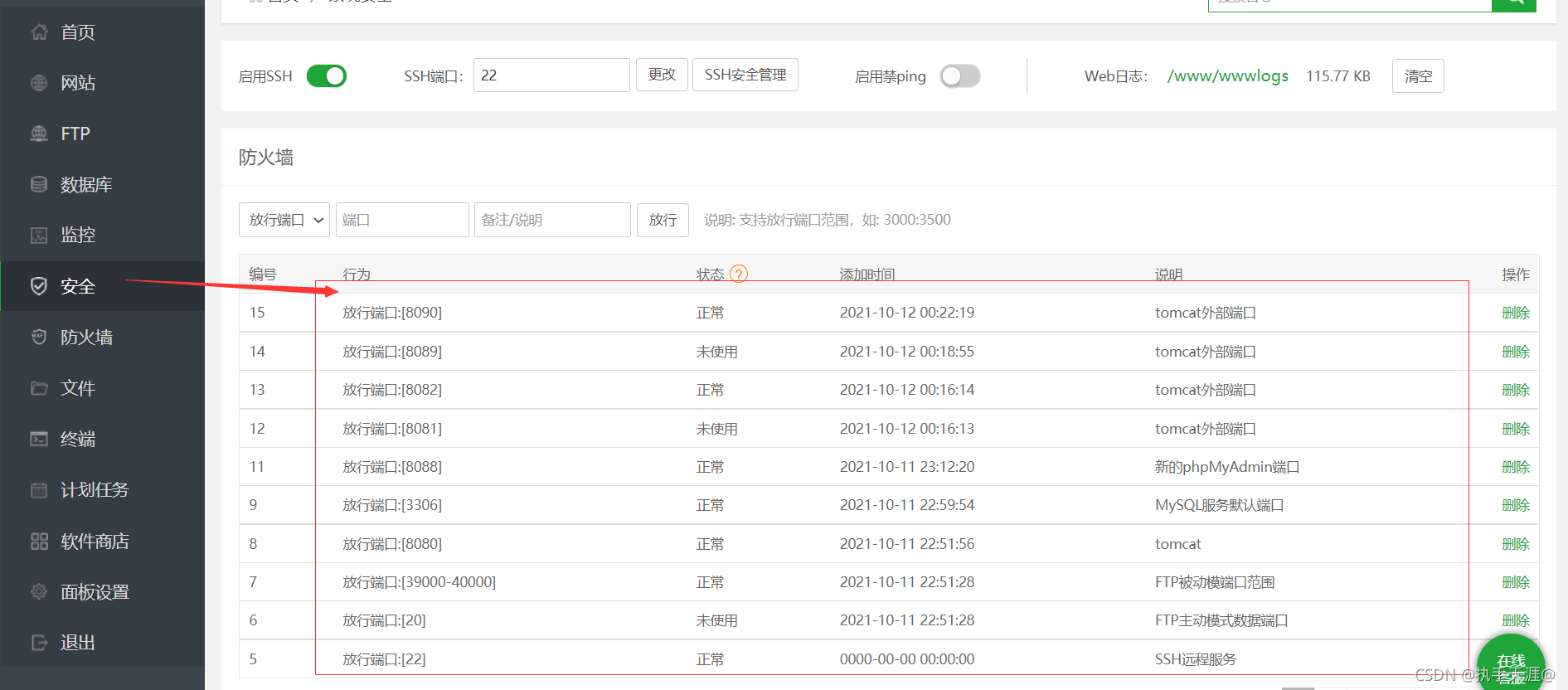The image size is (1568, 690).
Task: Click the FTP icon in sidebar
Action: click(x=39, y=134)
